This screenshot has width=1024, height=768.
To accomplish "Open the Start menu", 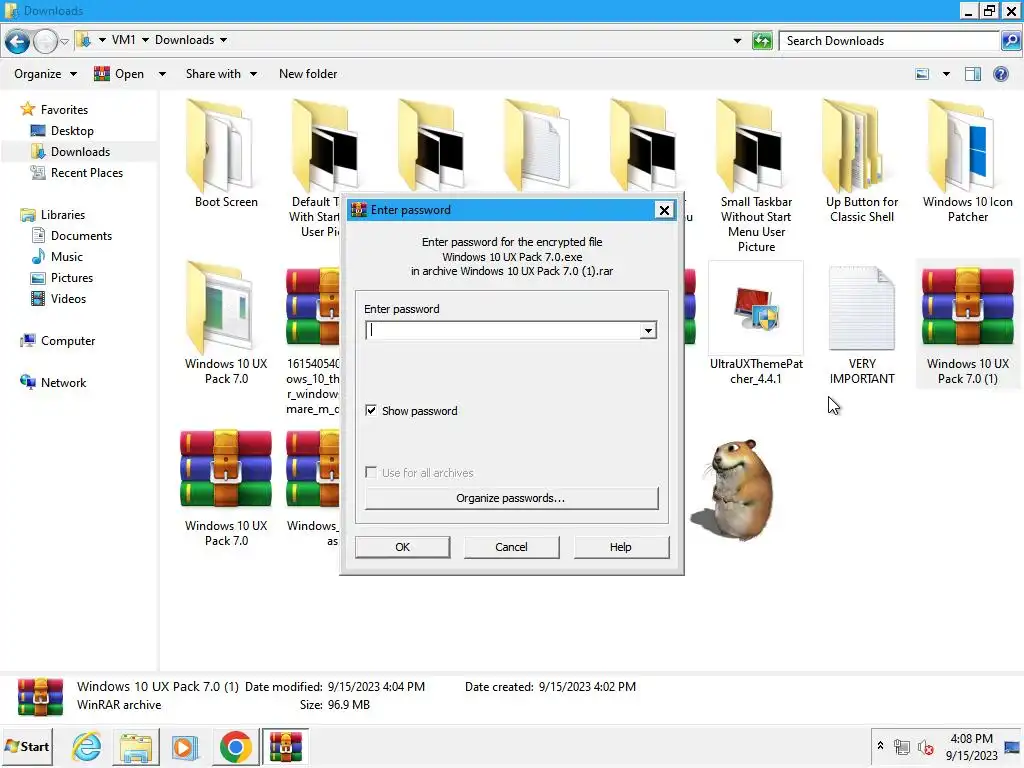I will point(27,746).
